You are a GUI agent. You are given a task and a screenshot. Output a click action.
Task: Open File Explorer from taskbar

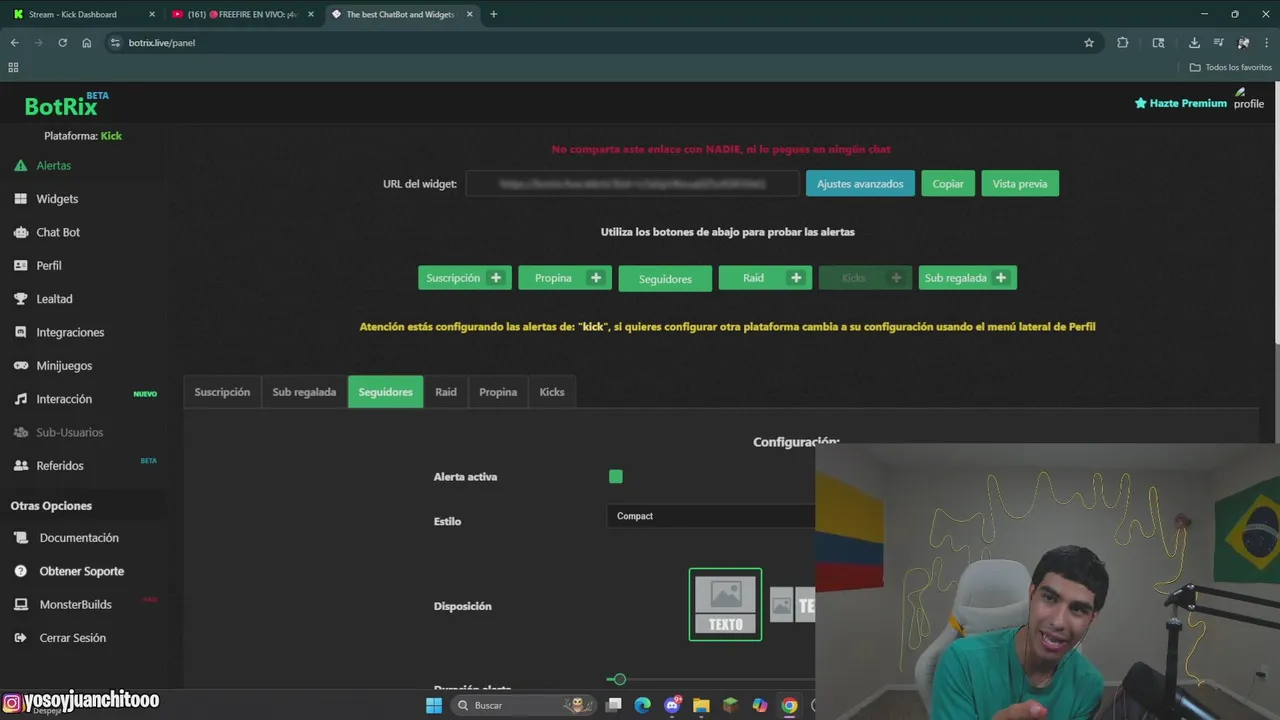click(701, 705)
